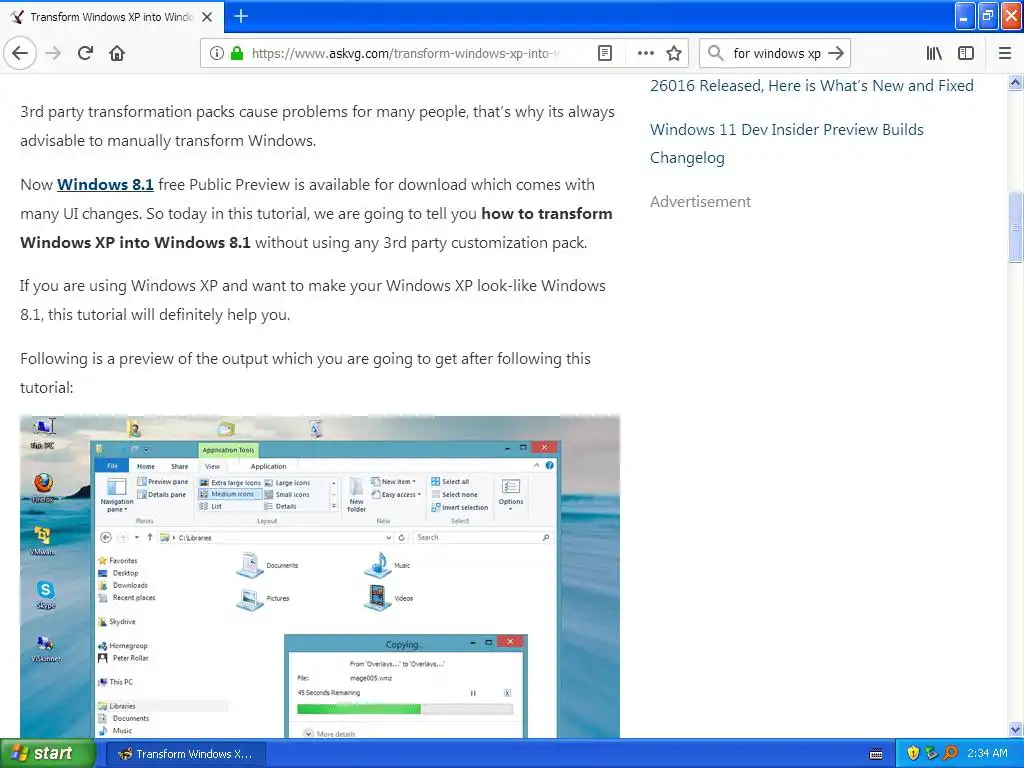Screen dimensions: 1024x768
Task: Open page actions three-dot menu
Action: coord(645,53)
